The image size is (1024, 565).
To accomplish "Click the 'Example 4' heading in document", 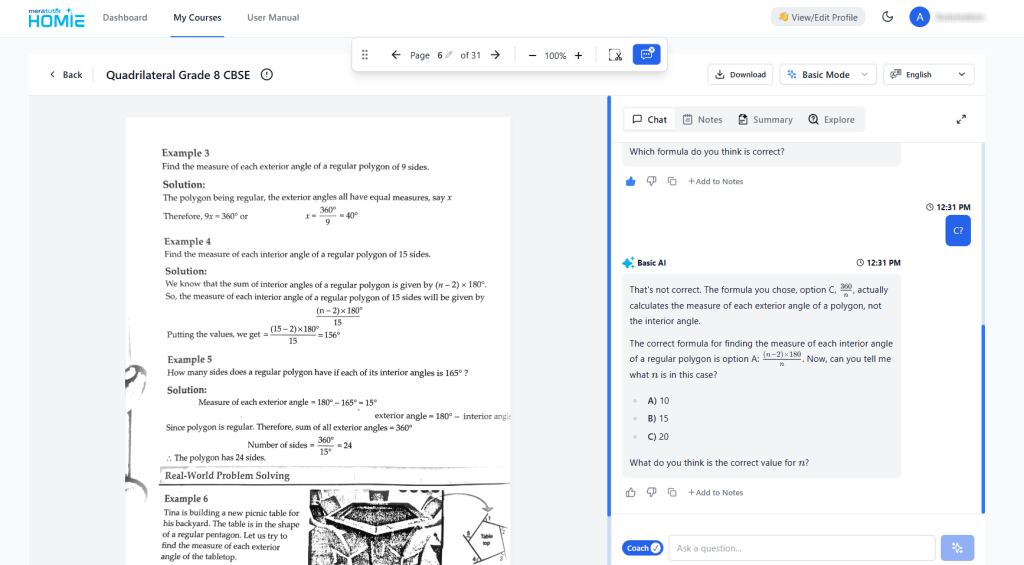I will [187, 241].
